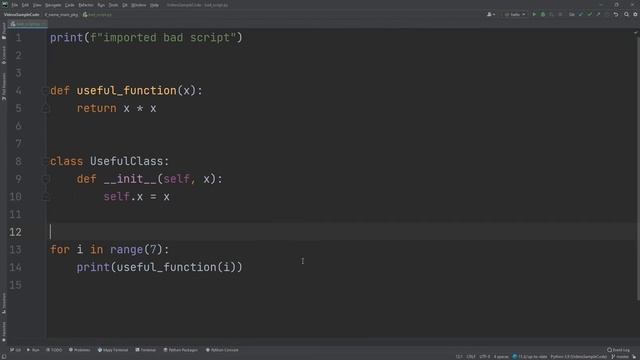The image size is (640, 360).
Task: Open the View menu
Action: coord(37,5)
